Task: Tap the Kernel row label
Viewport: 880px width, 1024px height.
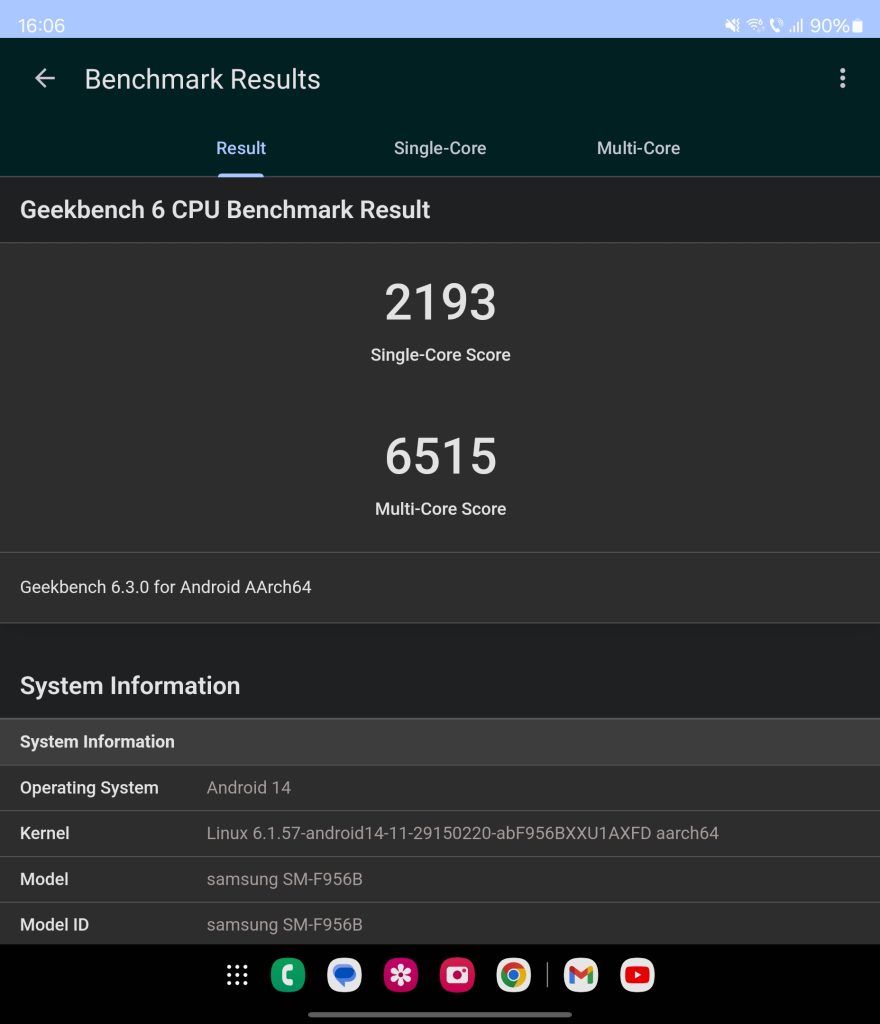Action: [x=44, y=833]
